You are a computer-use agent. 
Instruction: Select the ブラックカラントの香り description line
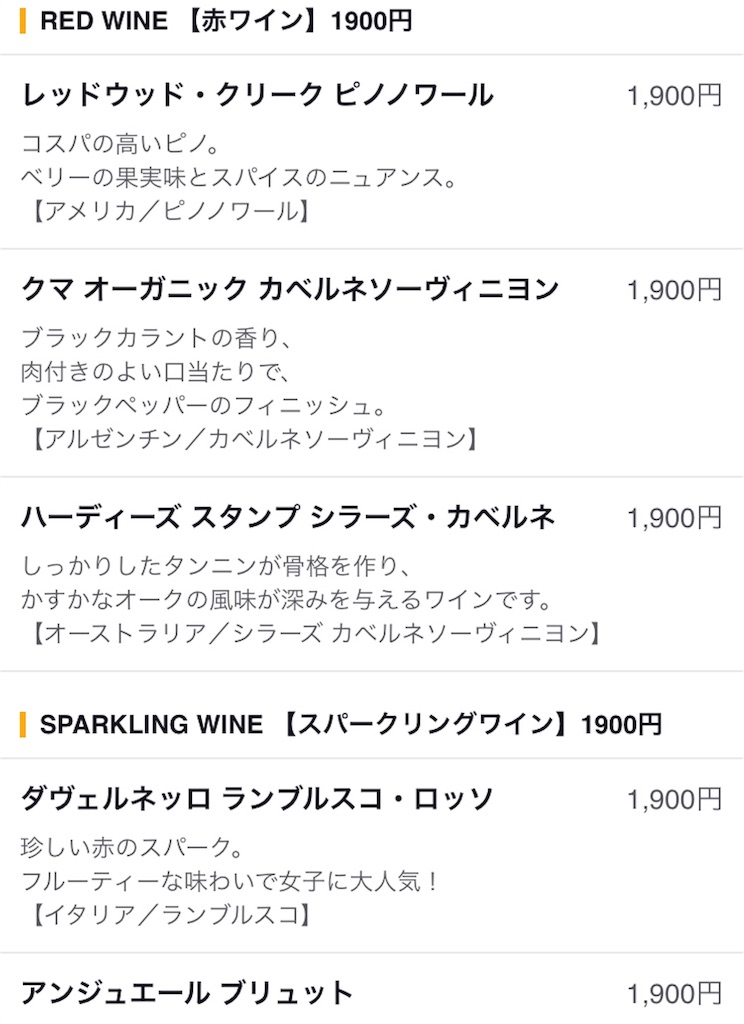156,338
